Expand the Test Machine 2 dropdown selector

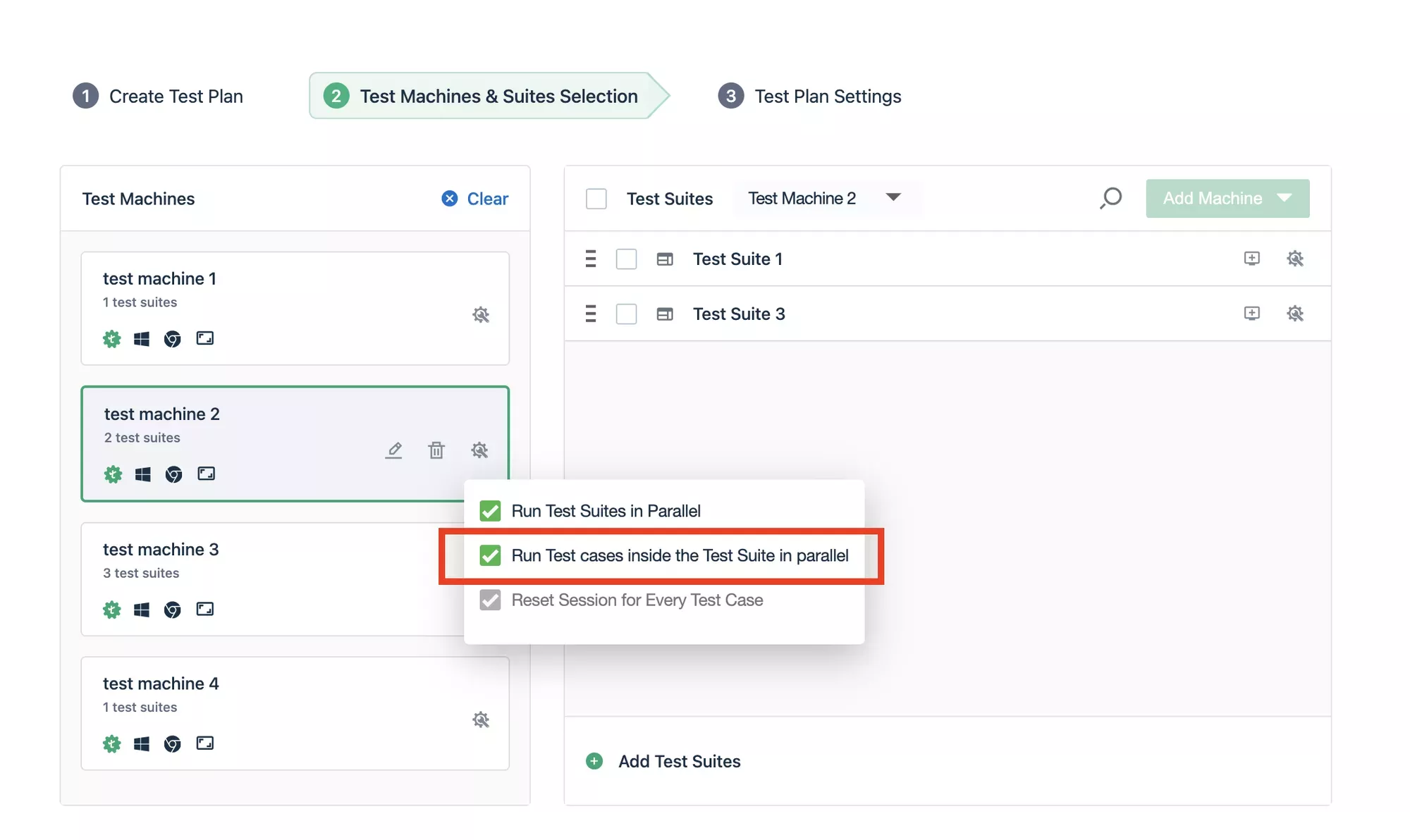point(894,198)
